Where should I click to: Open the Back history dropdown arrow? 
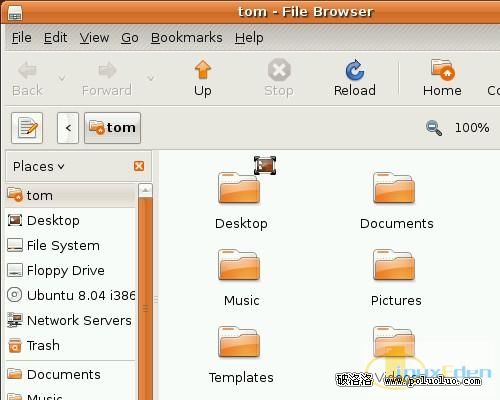(x=61, y=78)
